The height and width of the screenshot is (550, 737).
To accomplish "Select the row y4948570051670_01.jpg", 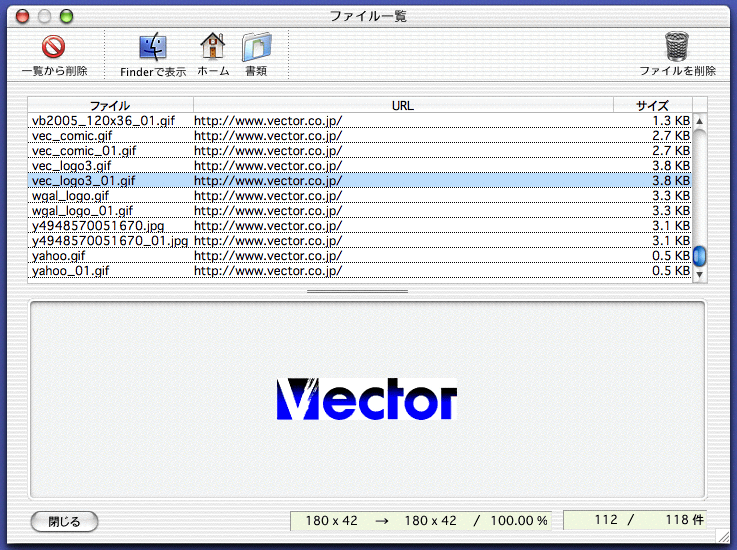I will tap(360, 241).
